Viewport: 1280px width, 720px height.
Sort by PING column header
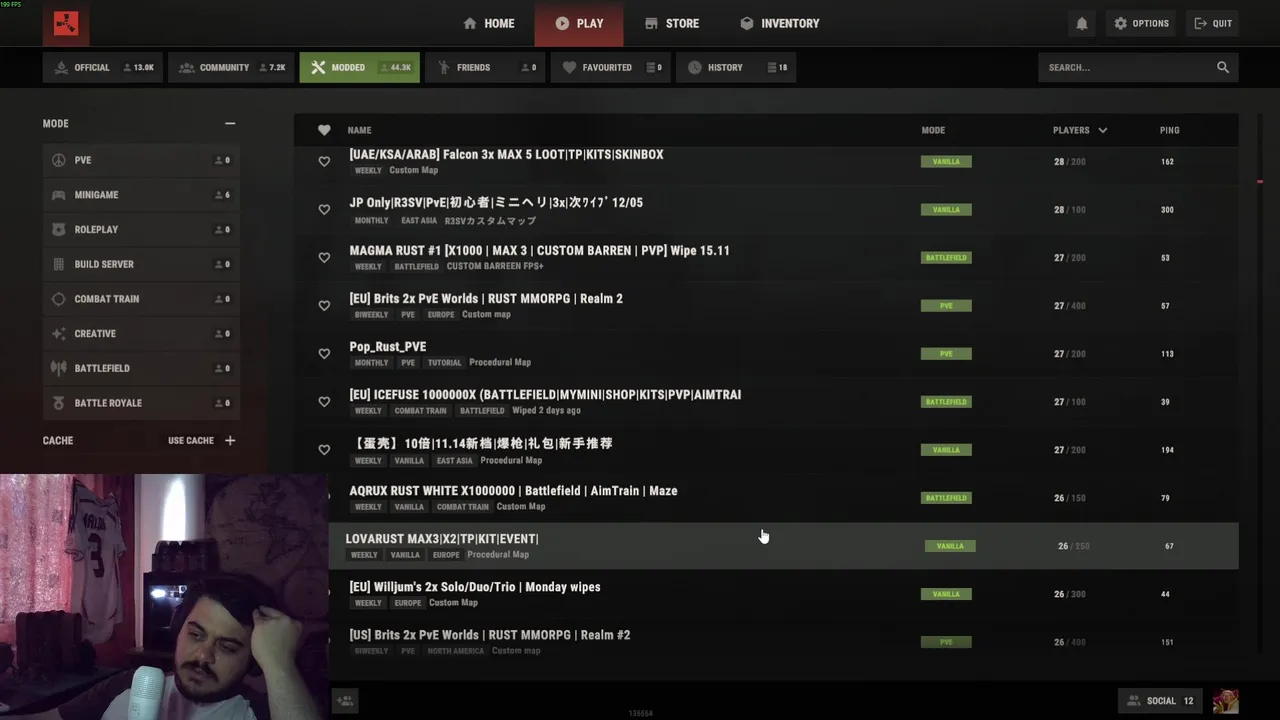(1169, 130)
